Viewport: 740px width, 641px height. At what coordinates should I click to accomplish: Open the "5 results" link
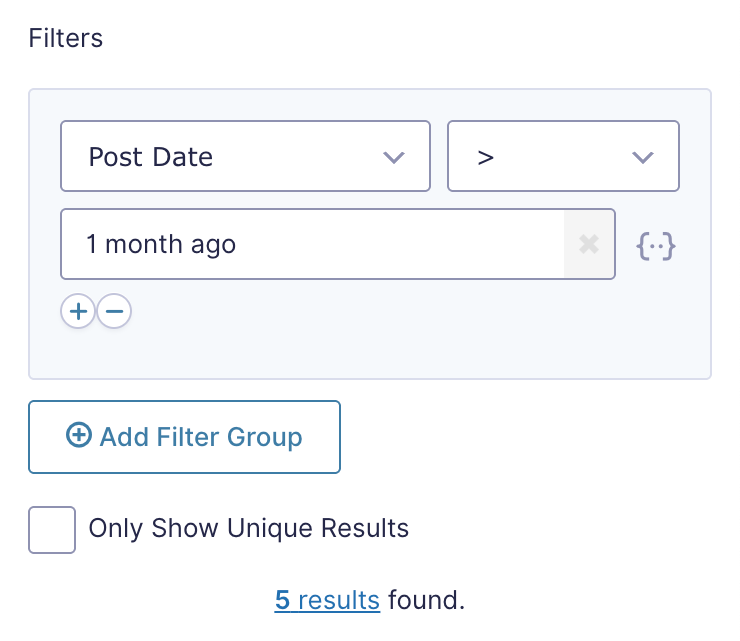tap(327, 600)
